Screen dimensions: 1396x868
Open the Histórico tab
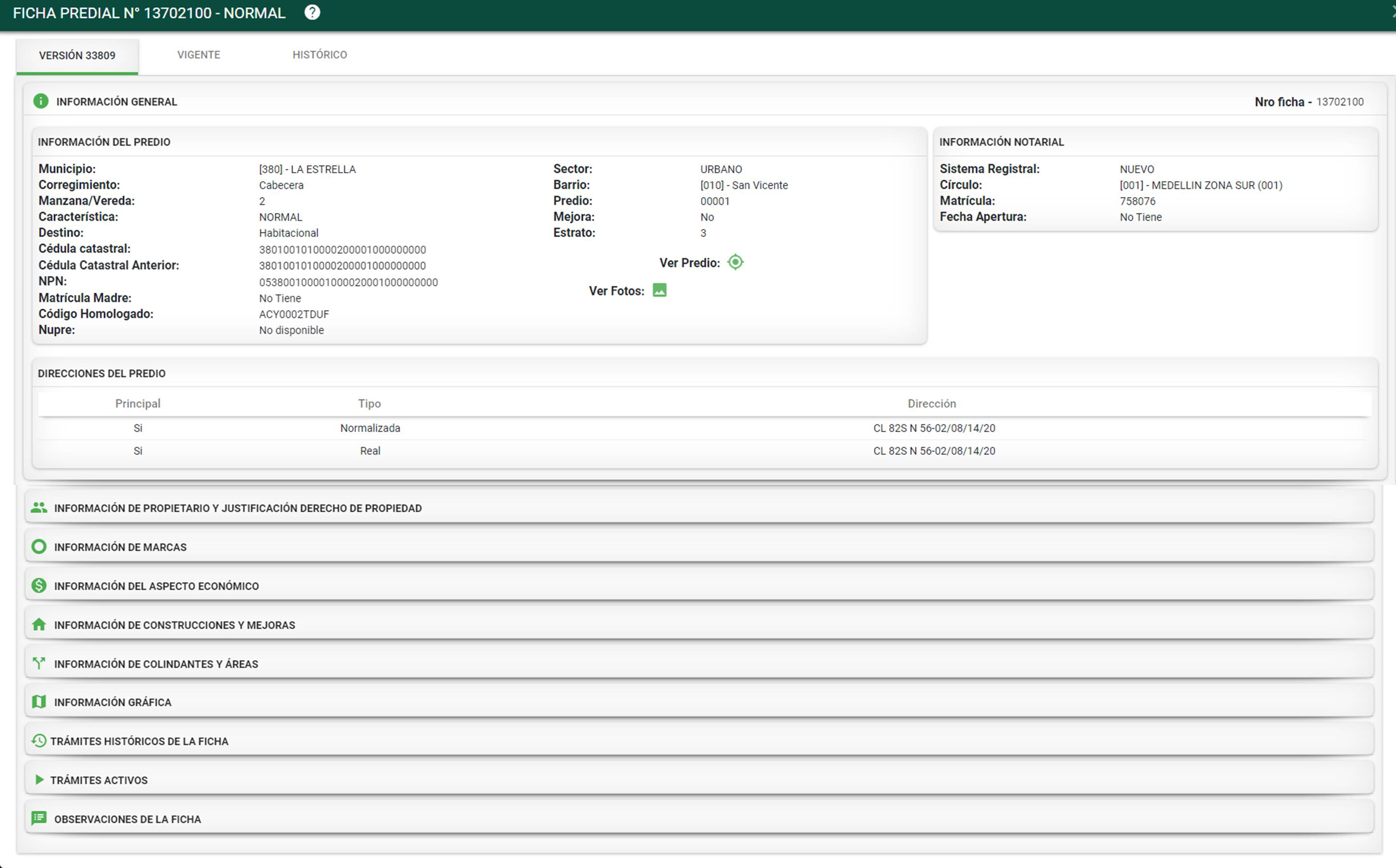click(320, 55)
